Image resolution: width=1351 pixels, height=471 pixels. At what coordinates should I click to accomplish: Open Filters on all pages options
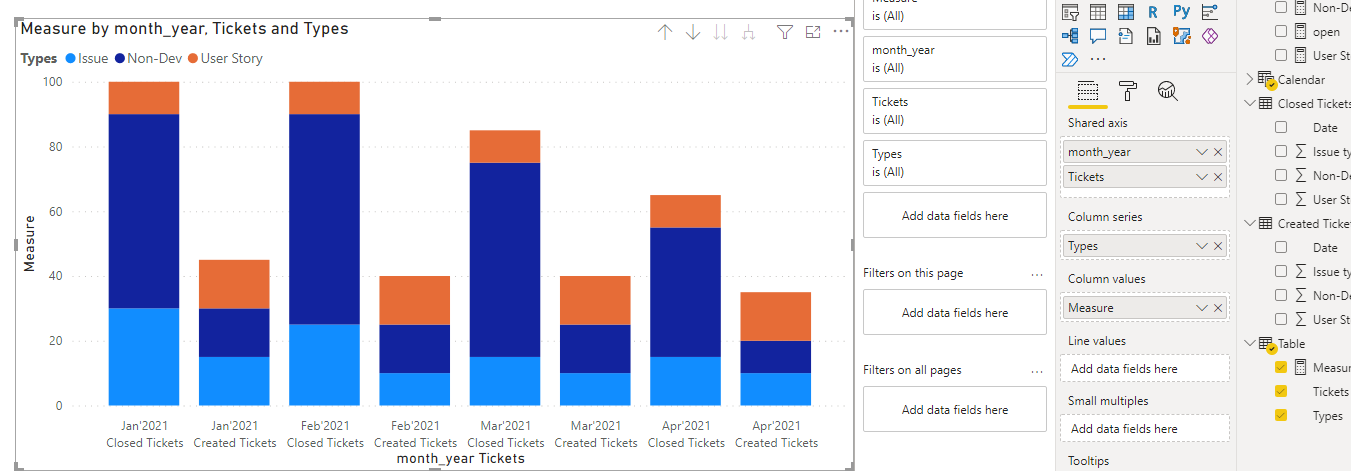1037,370
